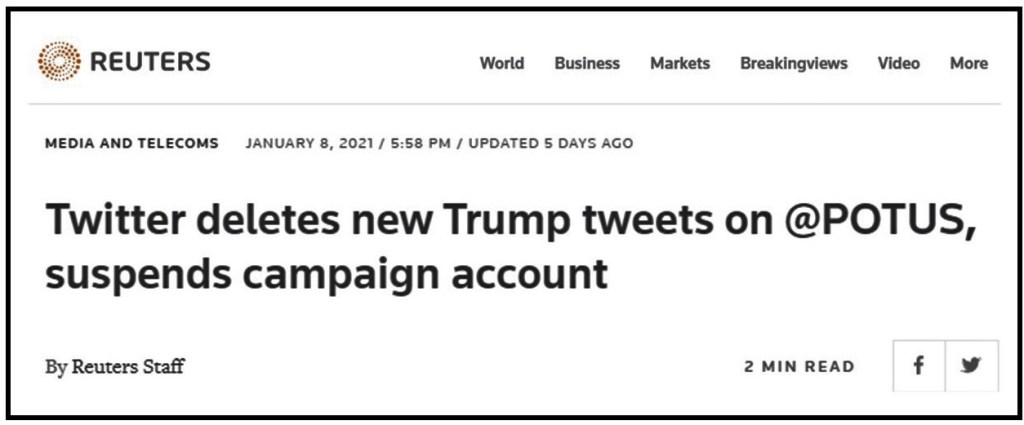Select Markets in the navigation bar
This screenshot has width=1024, height=425.
(680, 63)
